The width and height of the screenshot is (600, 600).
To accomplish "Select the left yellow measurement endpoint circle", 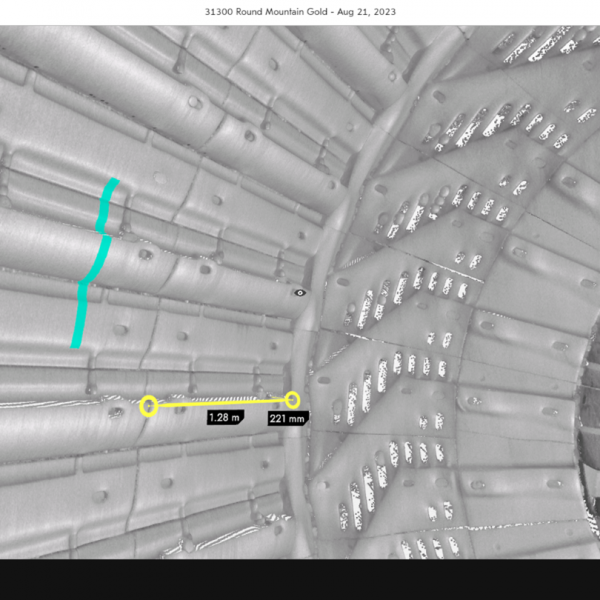I will (148, 405).
